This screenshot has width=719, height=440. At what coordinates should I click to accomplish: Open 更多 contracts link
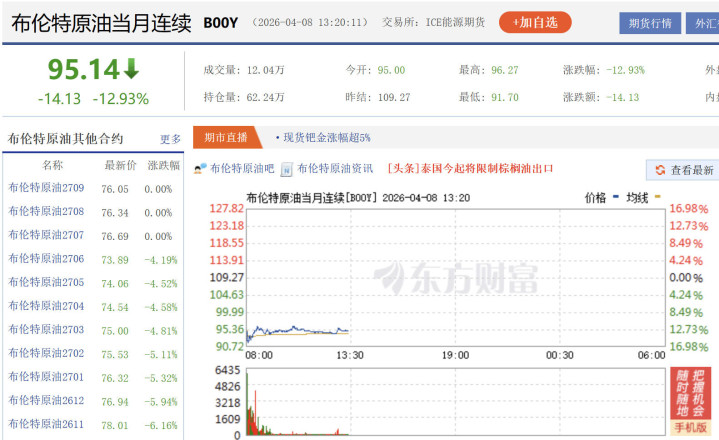click(170, 139)
